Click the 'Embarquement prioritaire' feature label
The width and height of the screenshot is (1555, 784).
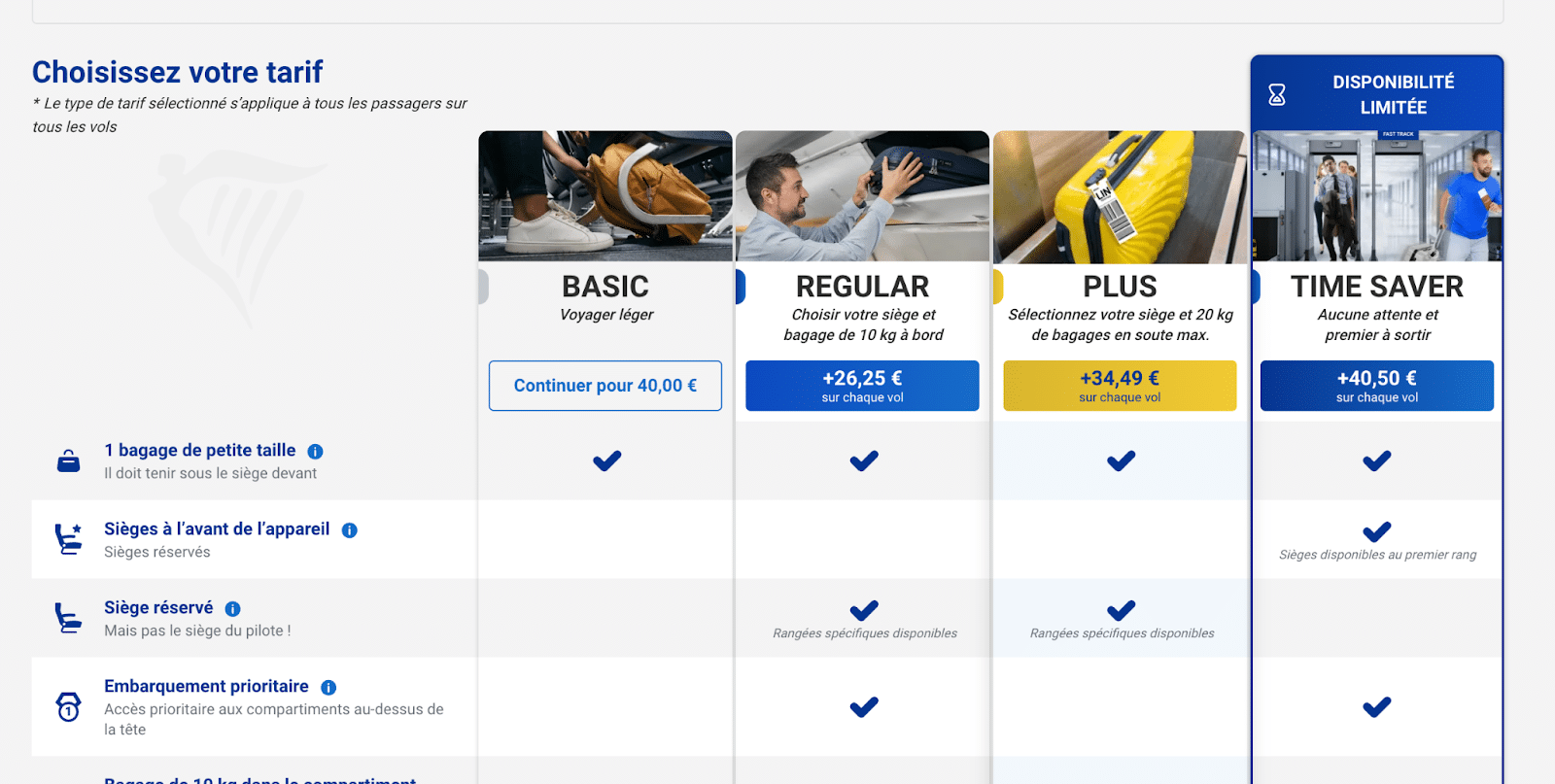206,687
